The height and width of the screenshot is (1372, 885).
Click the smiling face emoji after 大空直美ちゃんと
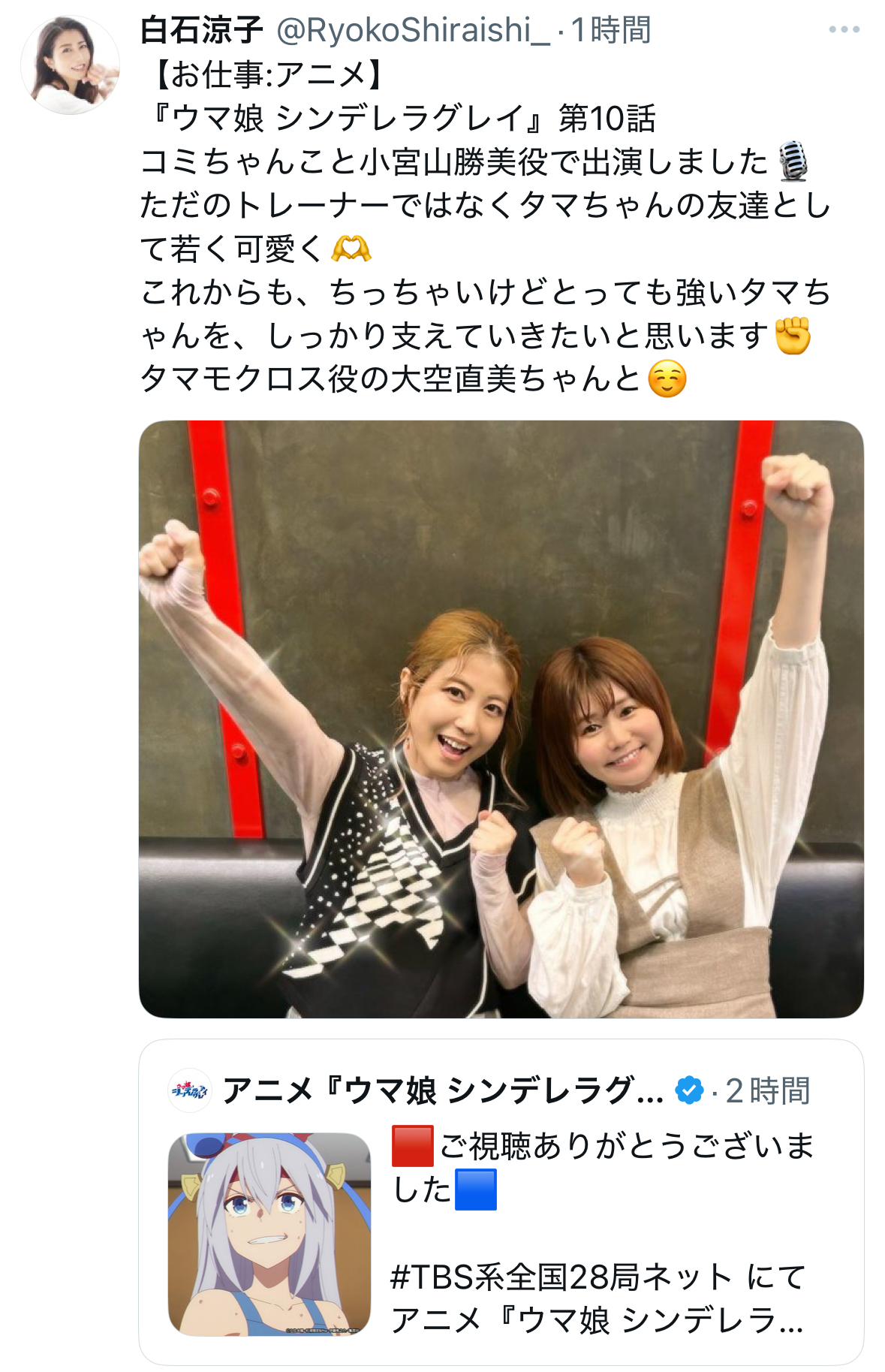[x=667, y=379]
